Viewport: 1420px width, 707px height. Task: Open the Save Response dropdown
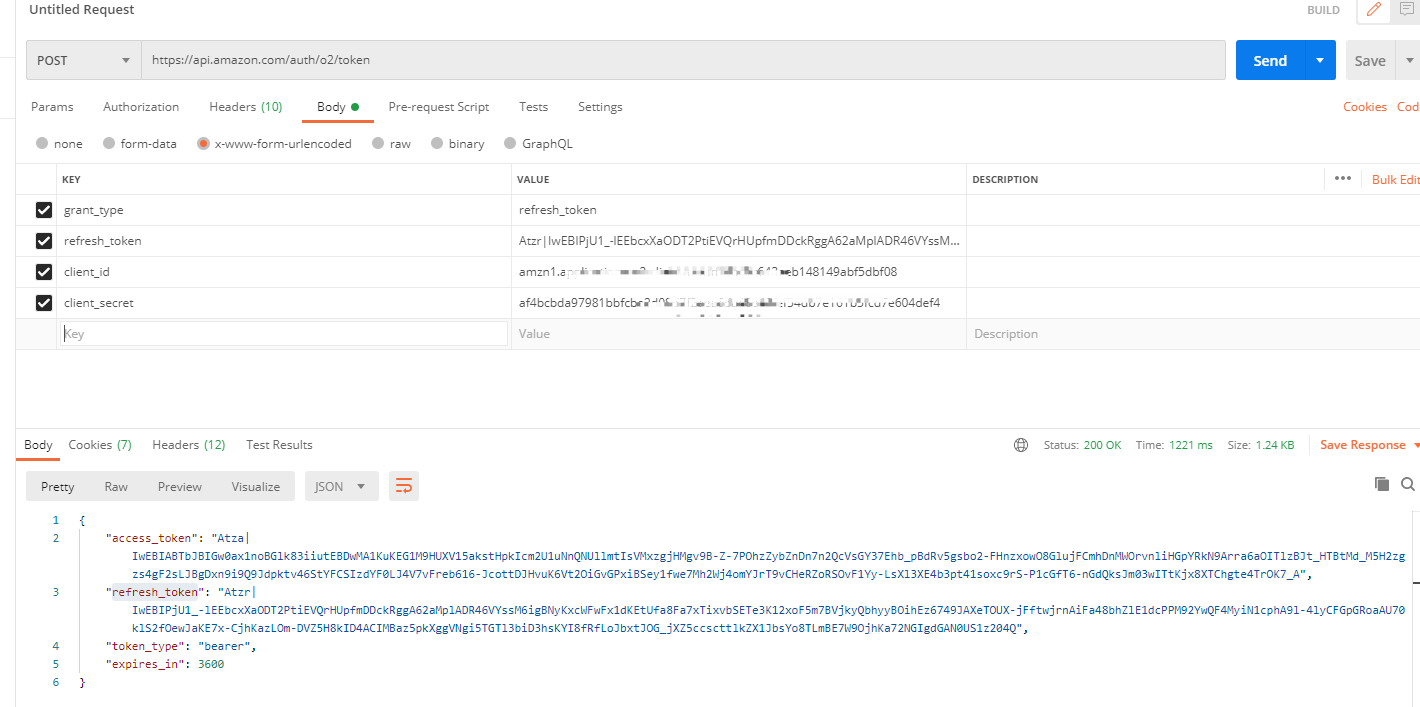[x=1367, y=444]
